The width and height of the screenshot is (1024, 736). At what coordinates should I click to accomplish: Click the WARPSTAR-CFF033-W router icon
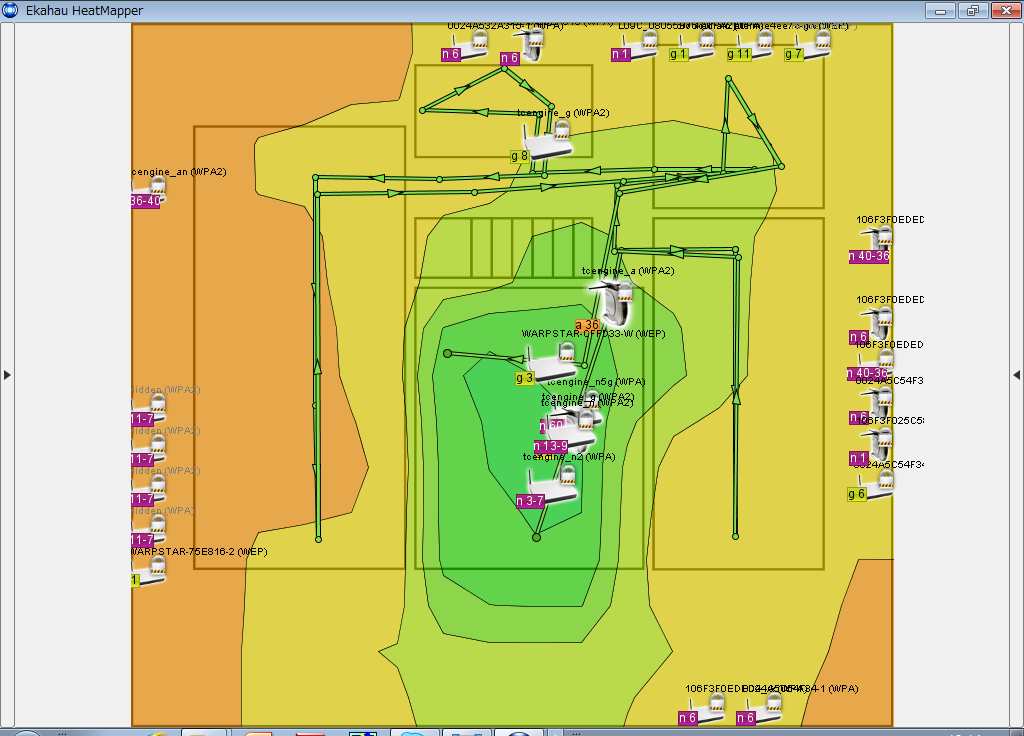pyautogui.click(x=552, y=362)
